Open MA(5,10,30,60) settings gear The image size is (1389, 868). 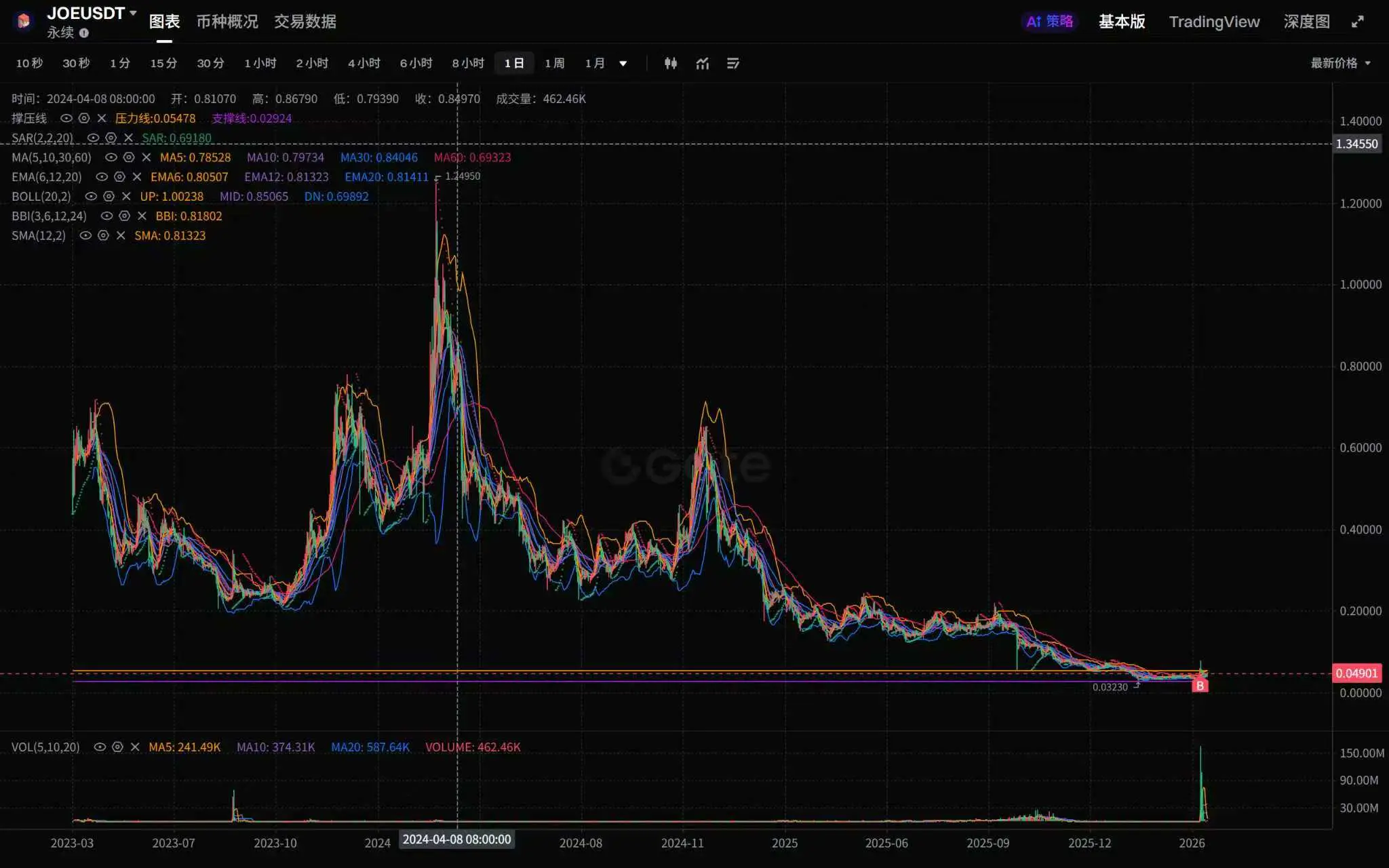[x=129, y=157]
